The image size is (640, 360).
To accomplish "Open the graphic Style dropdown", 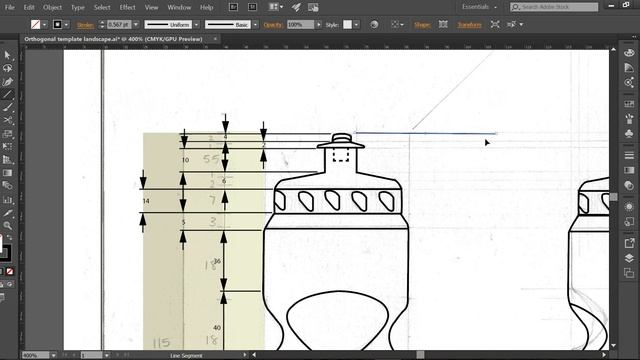I will (356, 24).
